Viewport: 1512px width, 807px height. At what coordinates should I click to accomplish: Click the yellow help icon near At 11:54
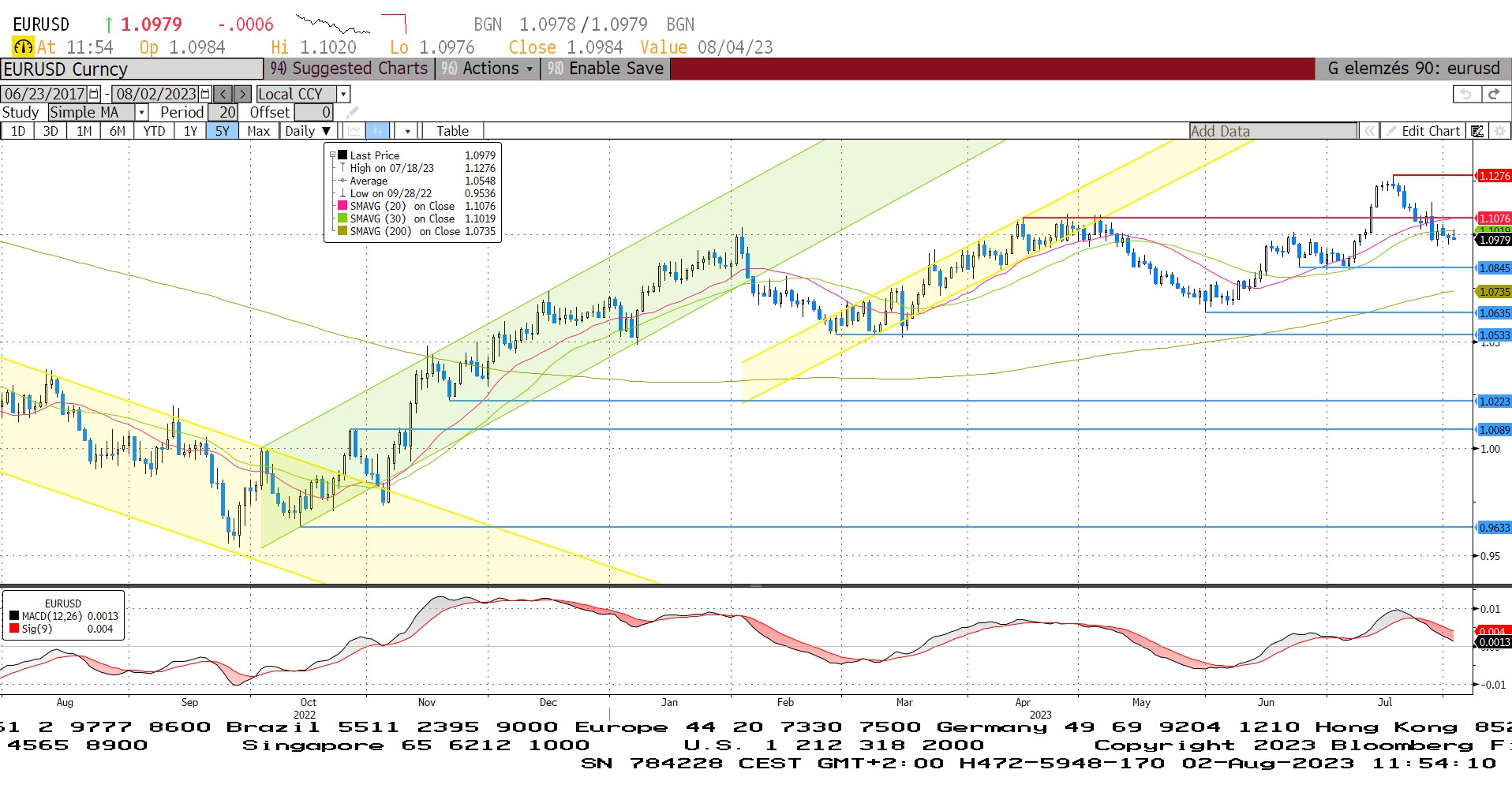(x=23, y=47)
